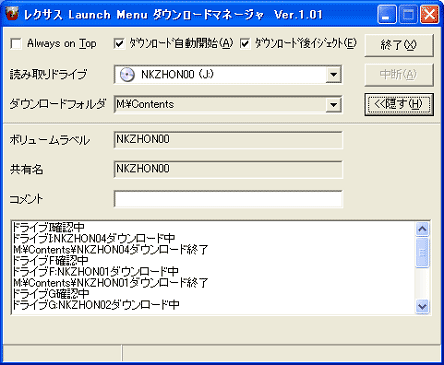
Task: Click the コメント label
Action: 26,199
